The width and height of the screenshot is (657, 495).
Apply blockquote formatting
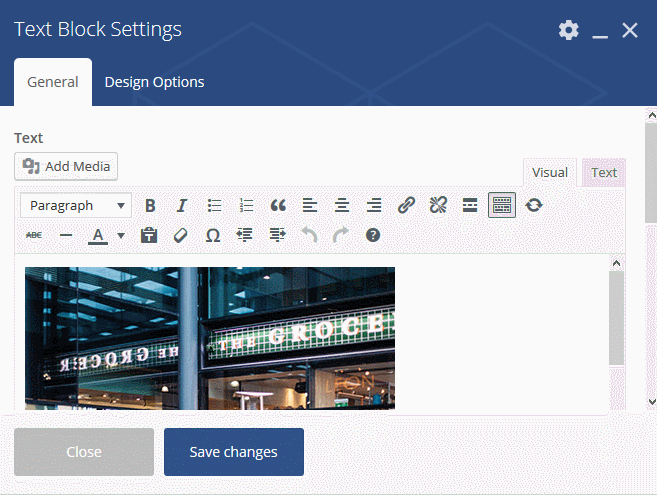278,205
